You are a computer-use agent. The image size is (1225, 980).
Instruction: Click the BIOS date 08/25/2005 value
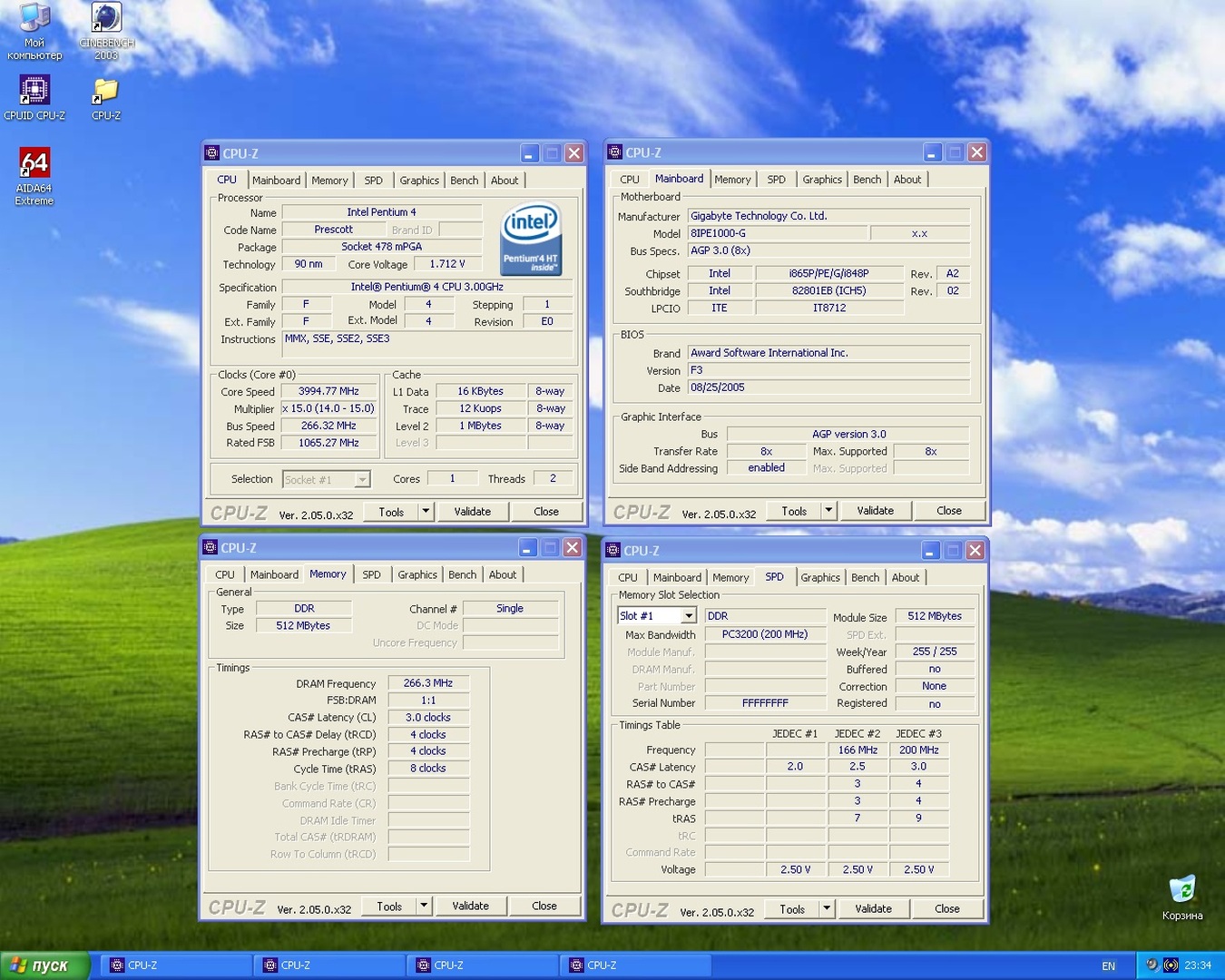[x=828, y=387]
